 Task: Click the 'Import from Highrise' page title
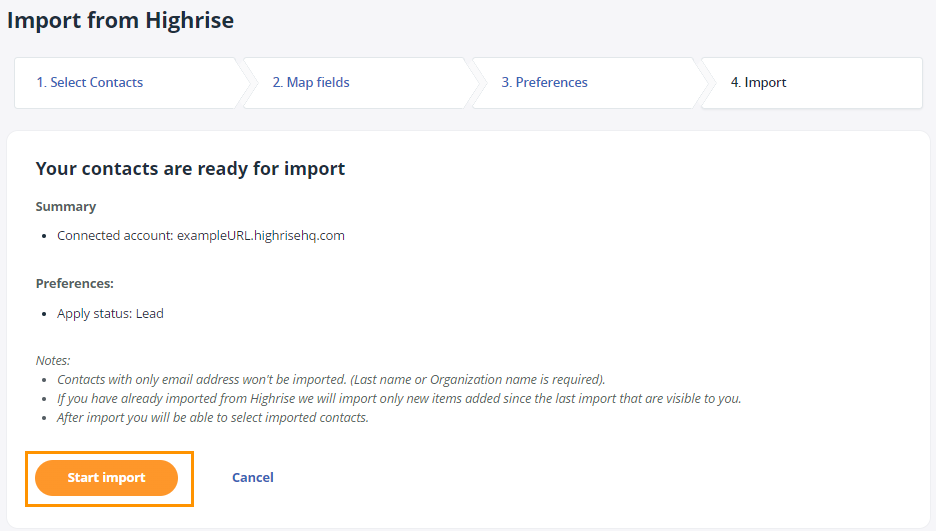(x=121, y=20)
